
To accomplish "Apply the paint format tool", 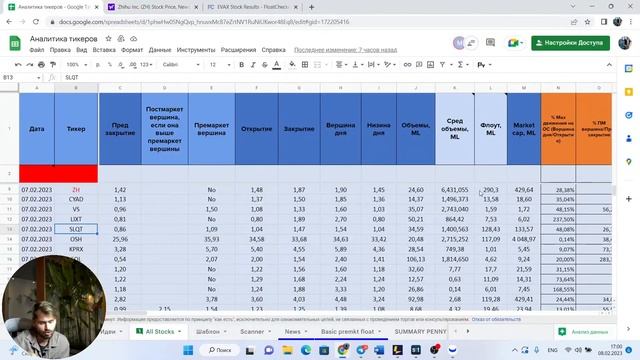I will [53, 64].
